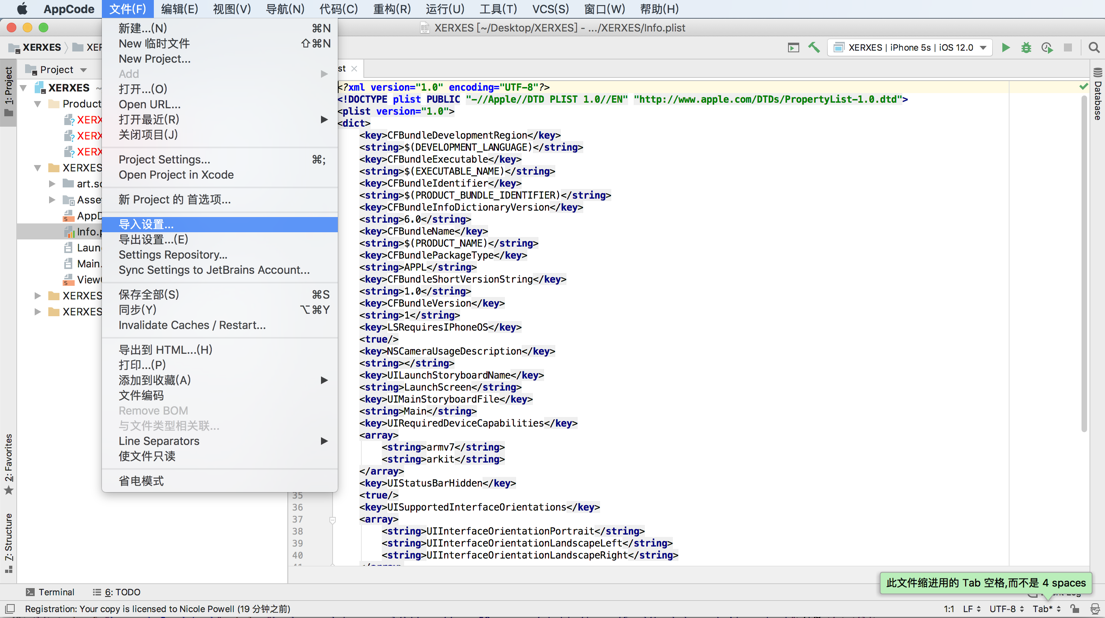This screenshot has width=1105, height=618.
Task: Collapse the Products folder
Action: [x=37, y=104]
